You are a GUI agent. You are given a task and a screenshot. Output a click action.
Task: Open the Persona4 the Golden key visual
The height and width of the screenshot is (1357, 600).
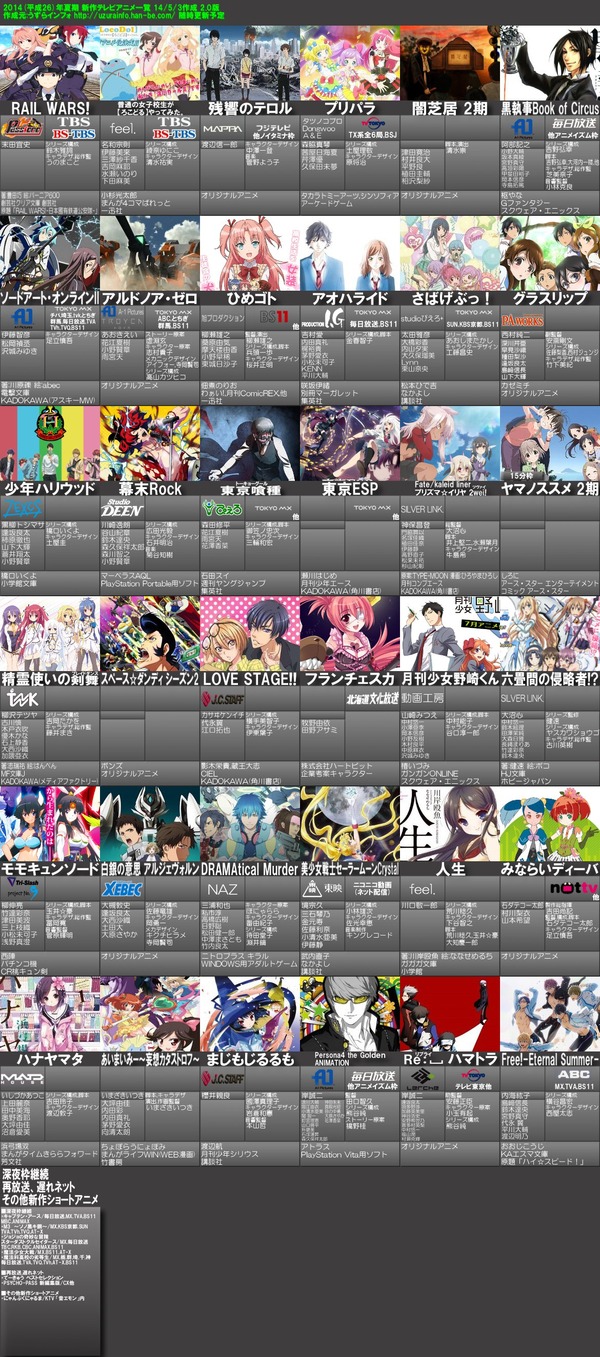350,1012
